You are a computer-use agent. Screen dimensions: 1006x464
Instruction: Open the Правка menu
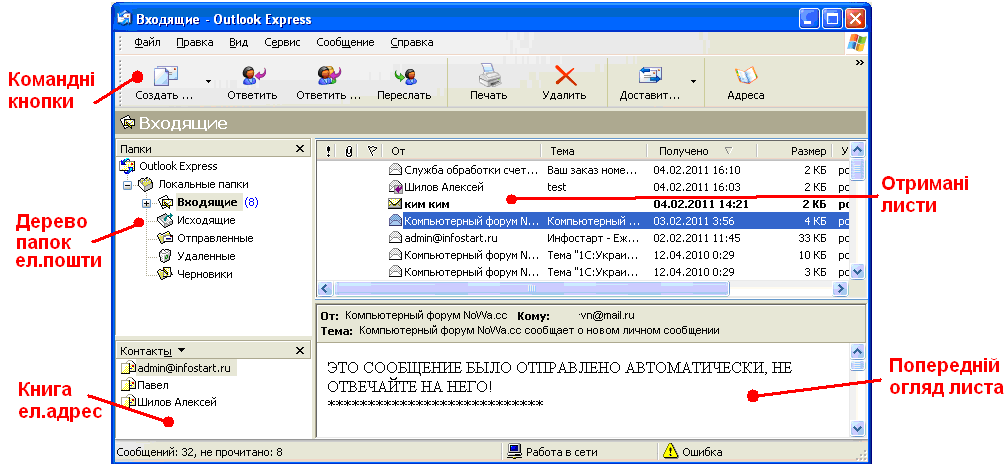click(194, 42)
